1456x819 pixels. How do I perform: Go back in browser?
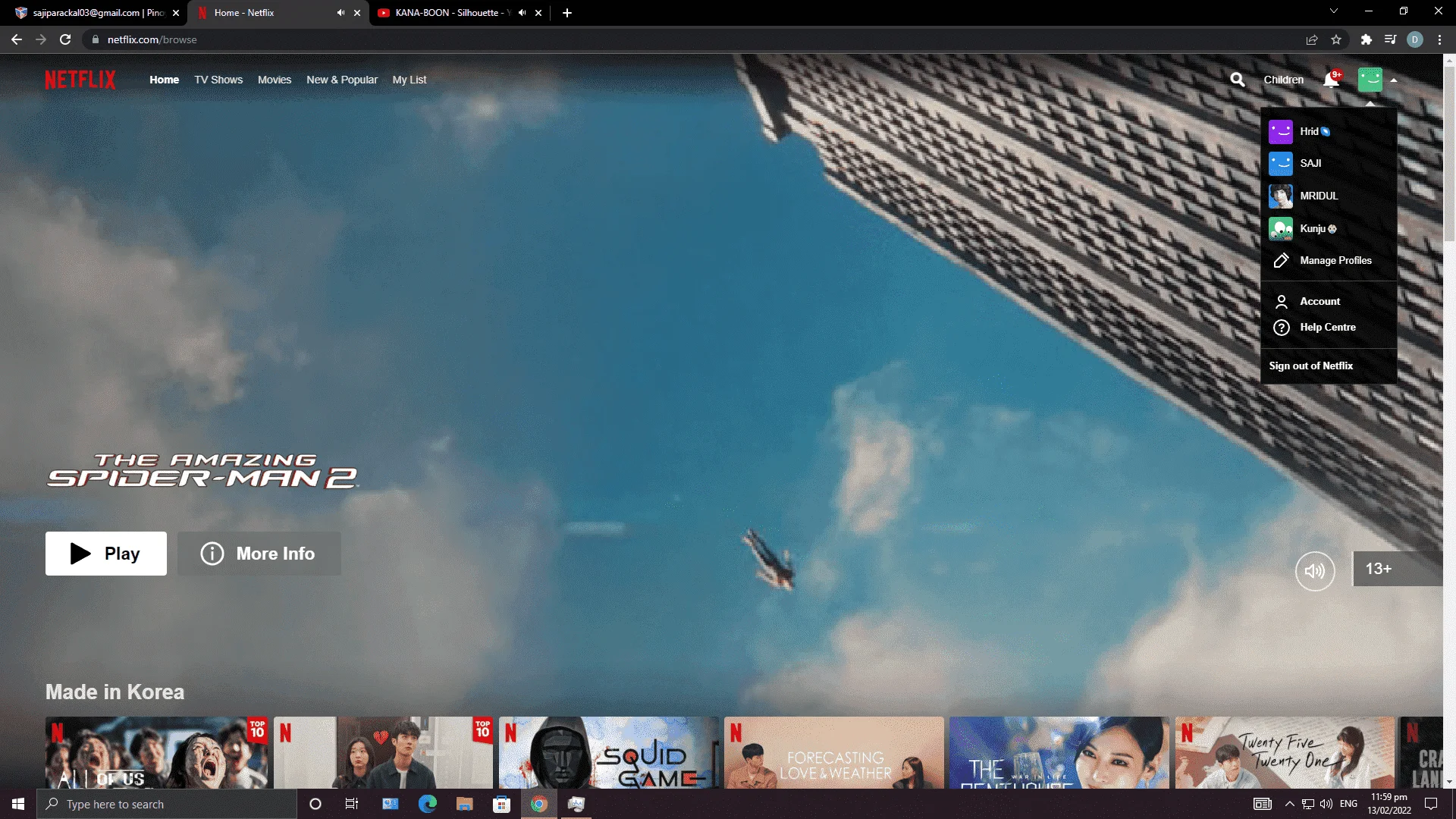(17, 39)
